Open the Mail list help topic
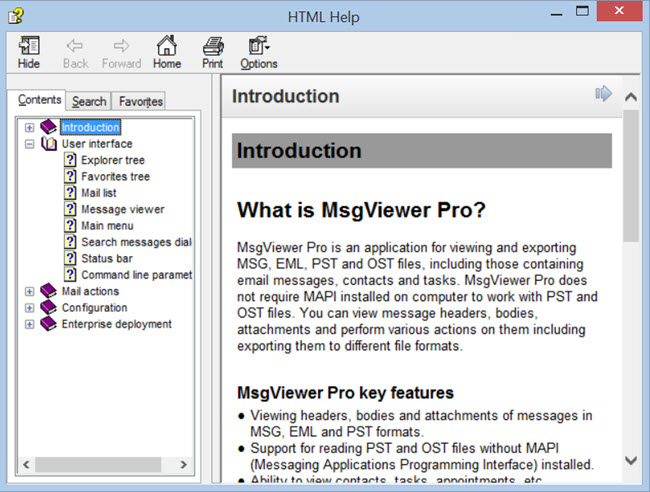This screenshot has height=492, width=650. coord(99,193)
